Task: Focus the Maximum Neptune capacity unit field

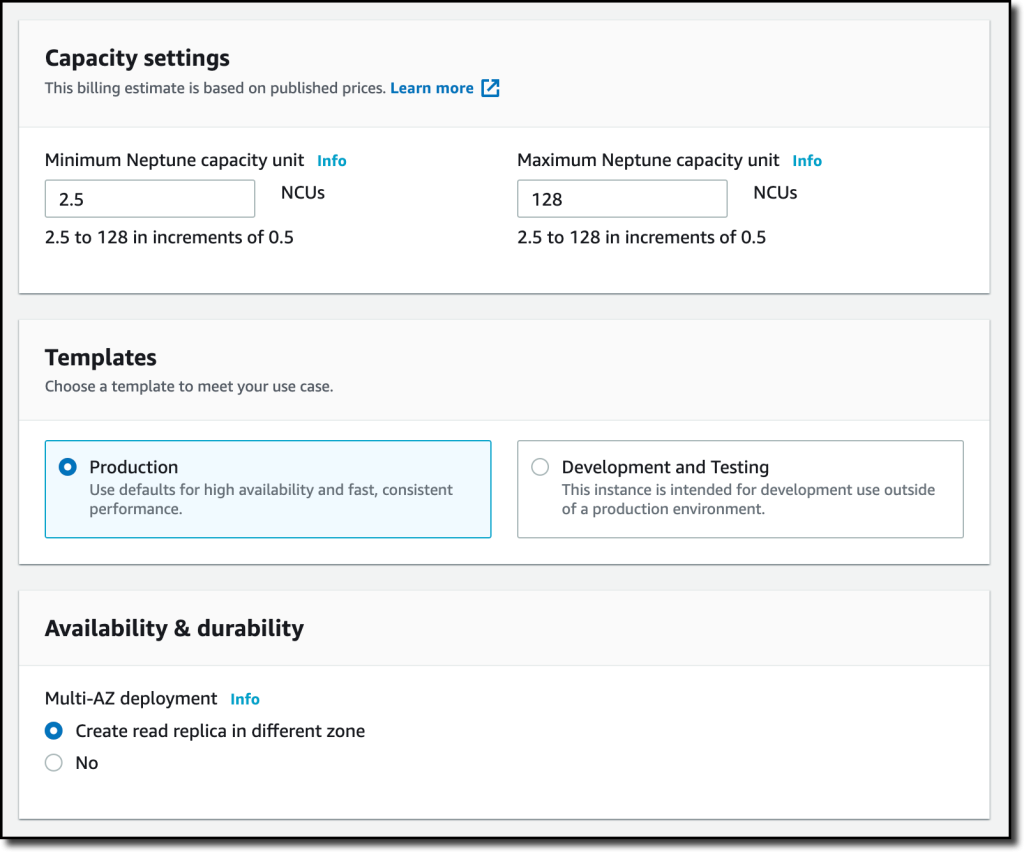Action: [622, 198]
